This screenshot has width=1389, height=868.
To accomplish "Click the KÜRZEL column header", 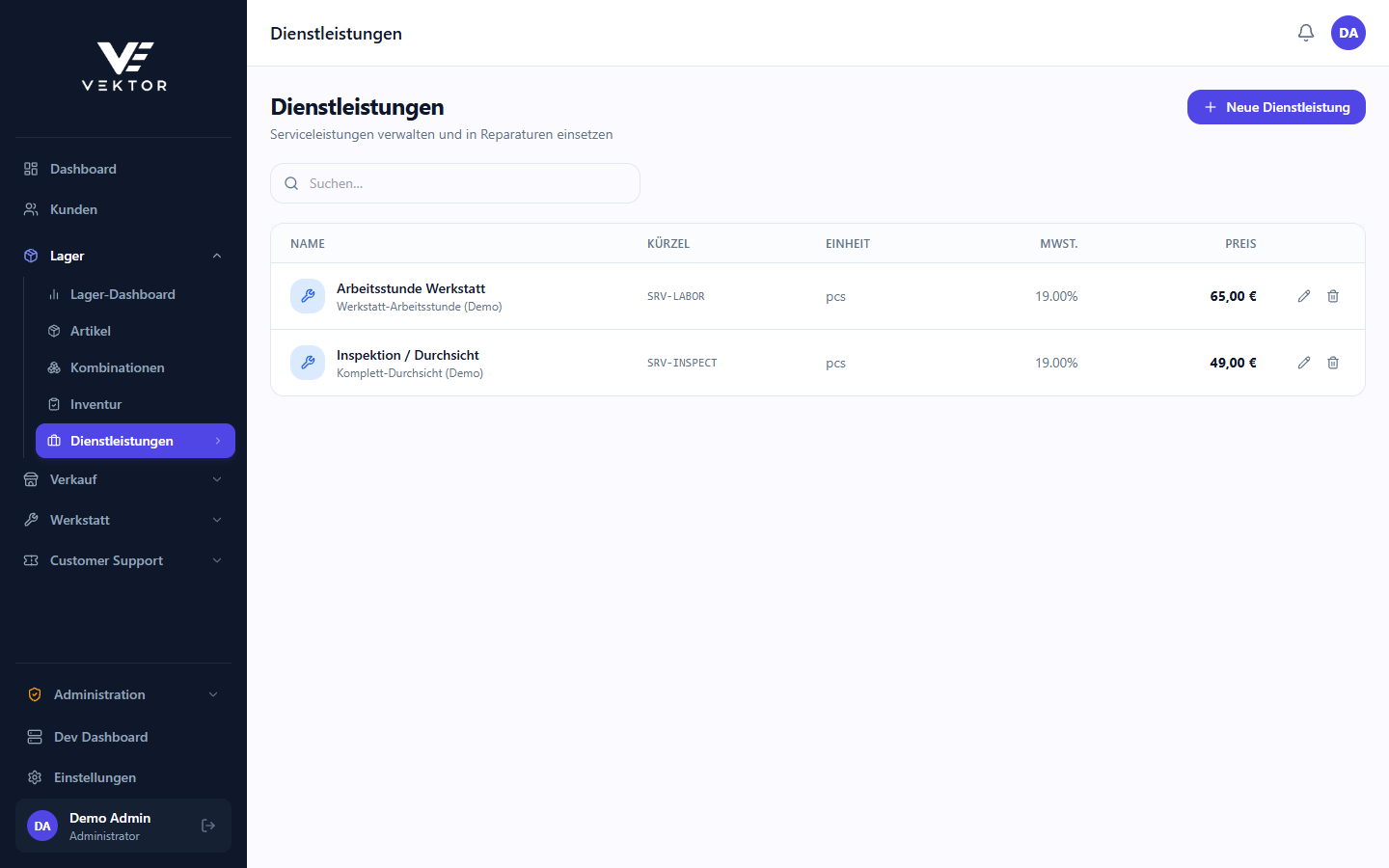I will coord(668,244).
